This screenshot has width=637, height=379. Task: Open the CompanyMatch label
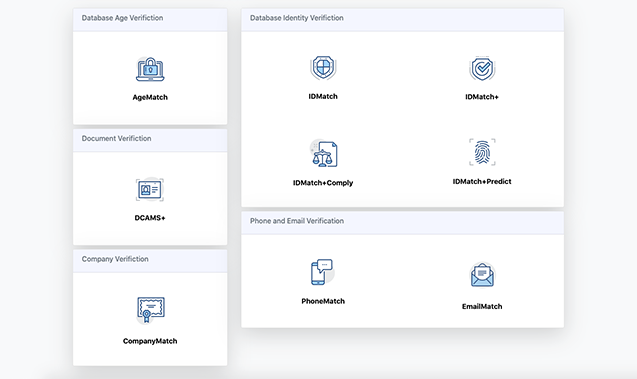click(150, 341)
